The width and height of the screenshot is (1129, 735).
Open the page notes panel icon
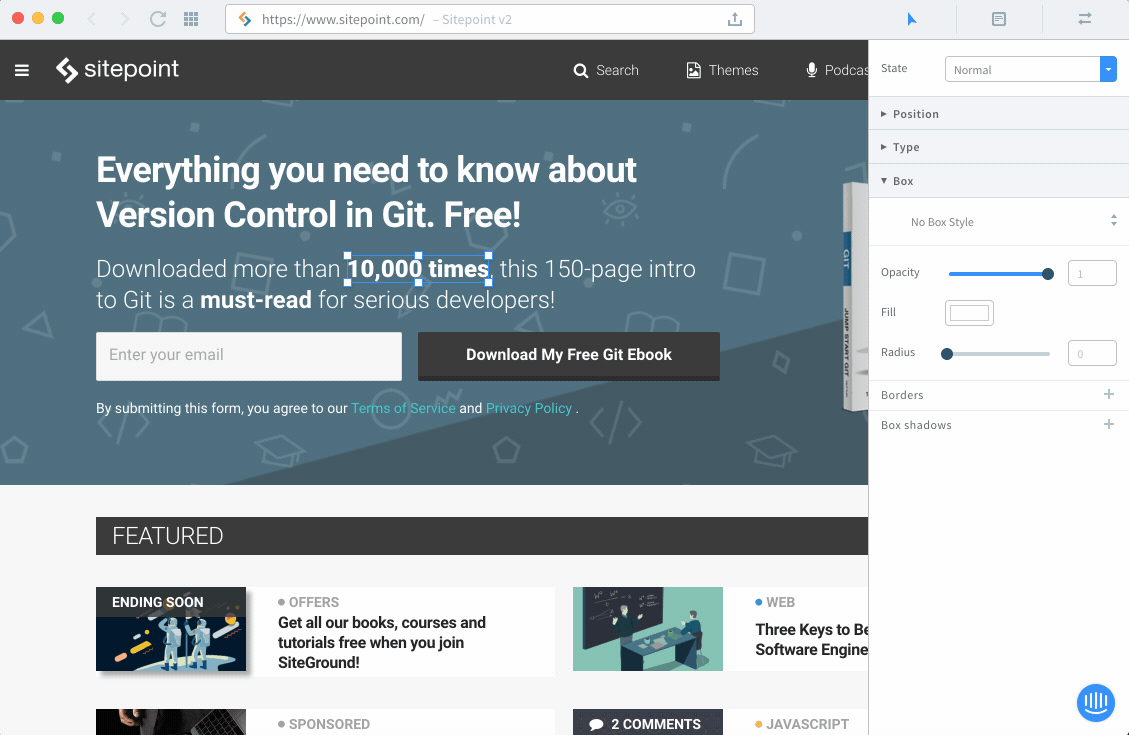click(x=999, y=19)
